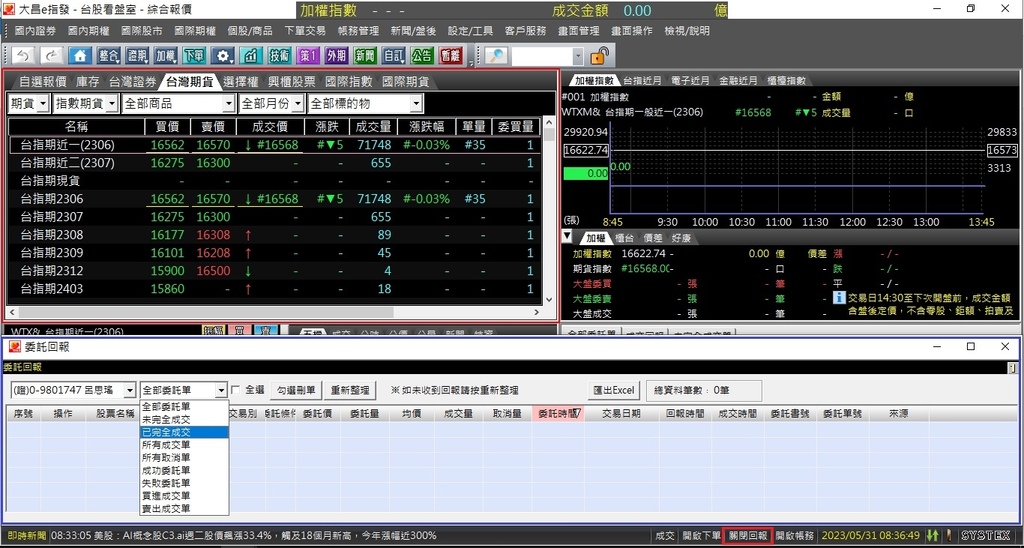Open the 國內證券 menu
The height and width of the screenshot is (548, 1024).
35,31
